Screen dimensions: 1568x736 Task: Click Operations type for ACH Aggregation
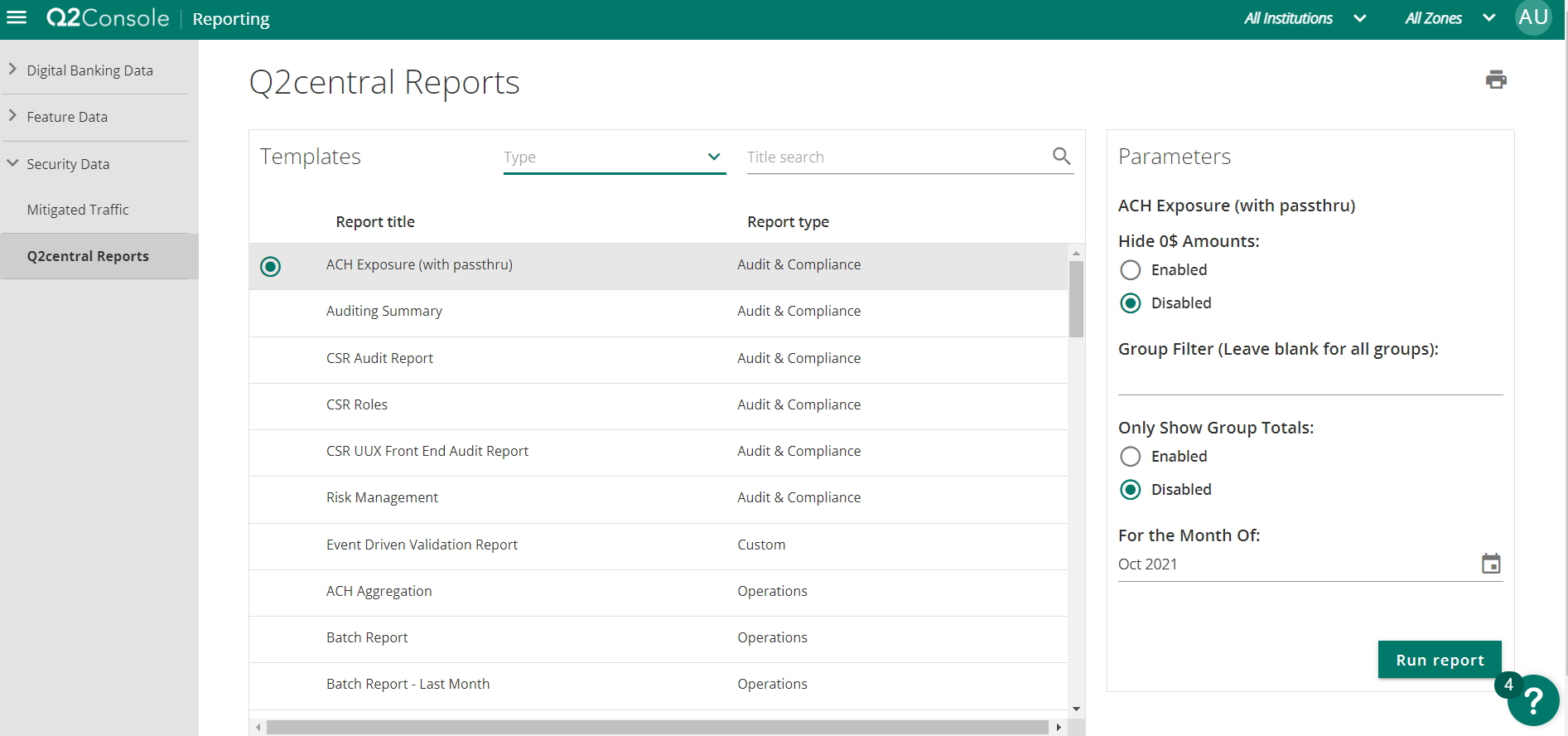click(x=772, y=591)
